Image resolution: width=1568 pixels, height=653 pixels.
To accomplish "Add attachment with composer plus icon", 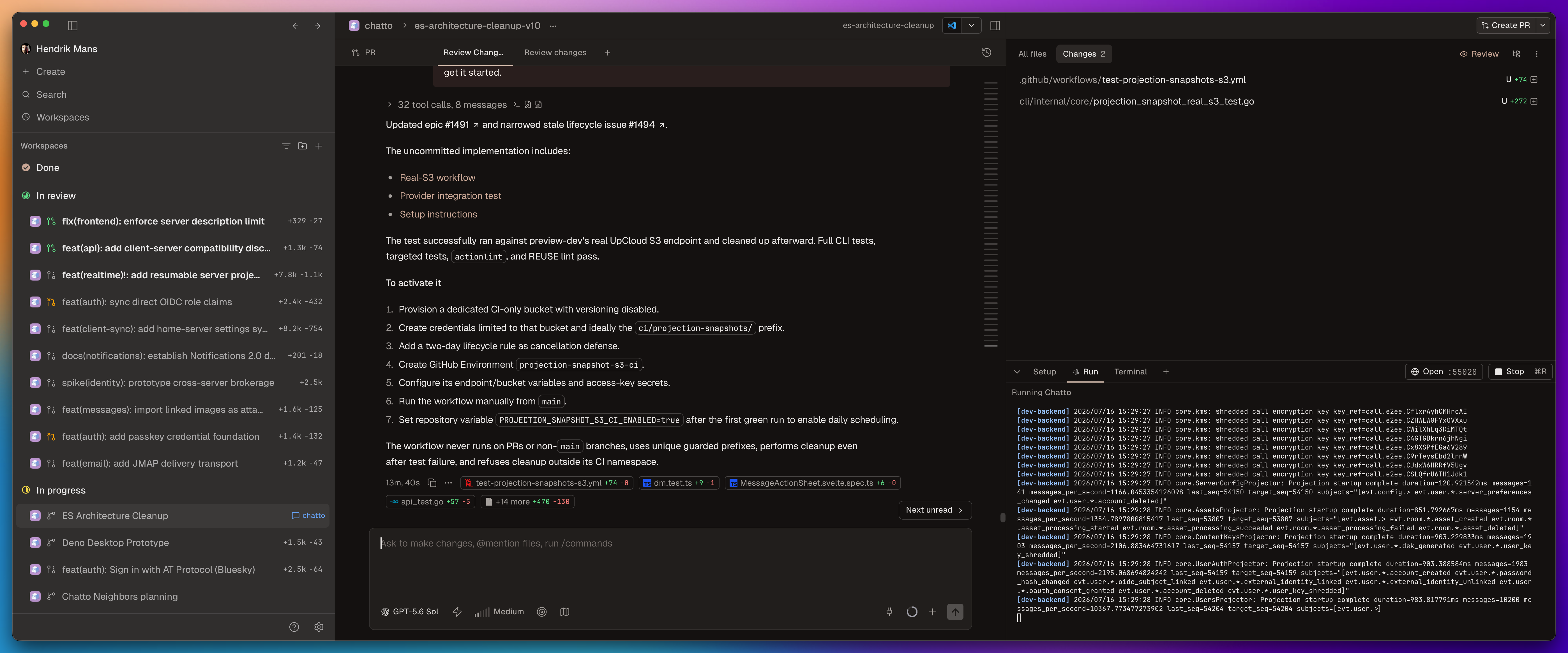I will [x=933, y=612].
